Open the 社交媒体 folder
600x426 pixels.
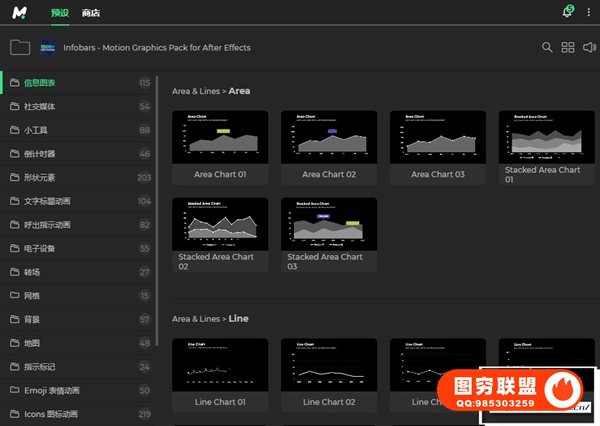point(40,106)
